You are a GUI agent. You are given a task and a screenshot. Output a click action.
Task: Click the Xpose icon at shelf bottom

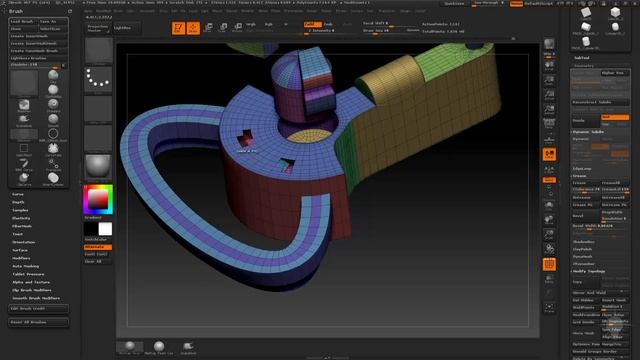[549, 308]
